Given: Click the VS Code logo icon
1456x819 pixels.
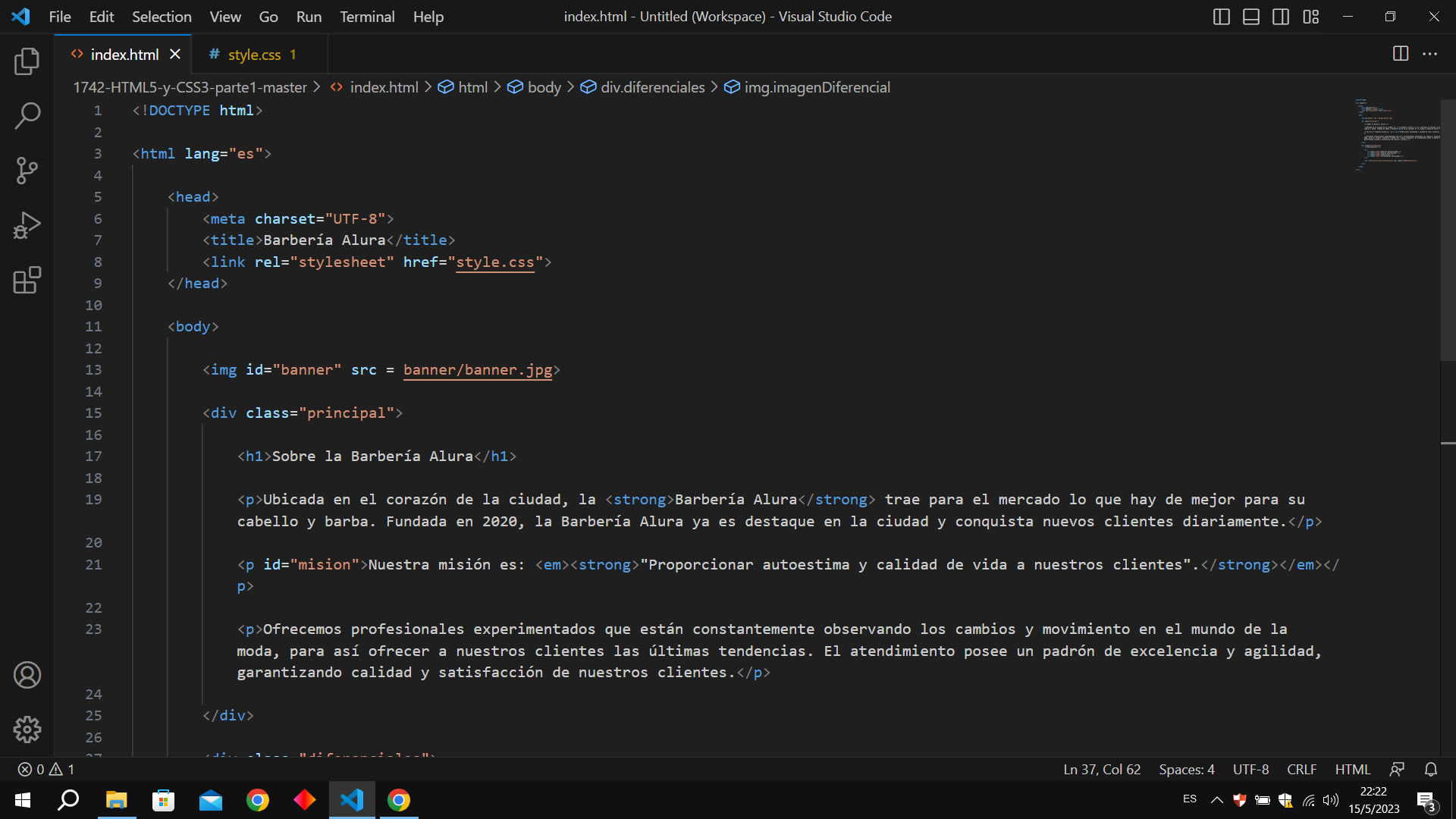Looking at the screenshot, I should pos(20,17).
